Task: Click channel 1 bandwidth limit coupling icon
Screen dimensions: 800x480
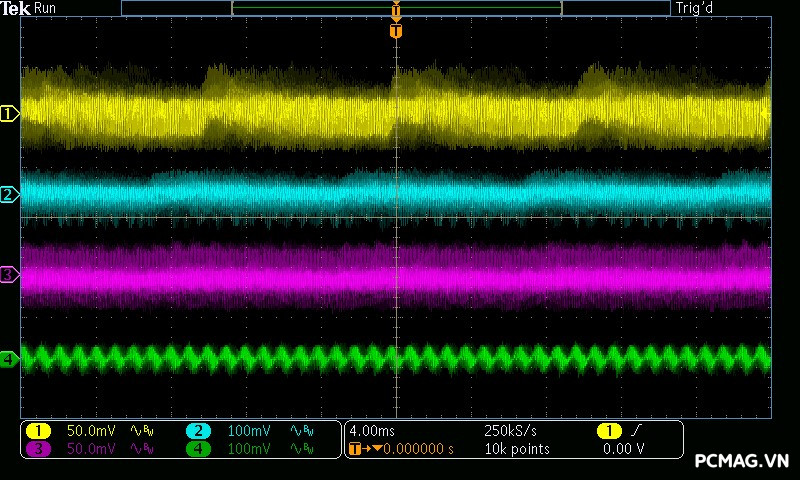Action: (x=141, y=431)
